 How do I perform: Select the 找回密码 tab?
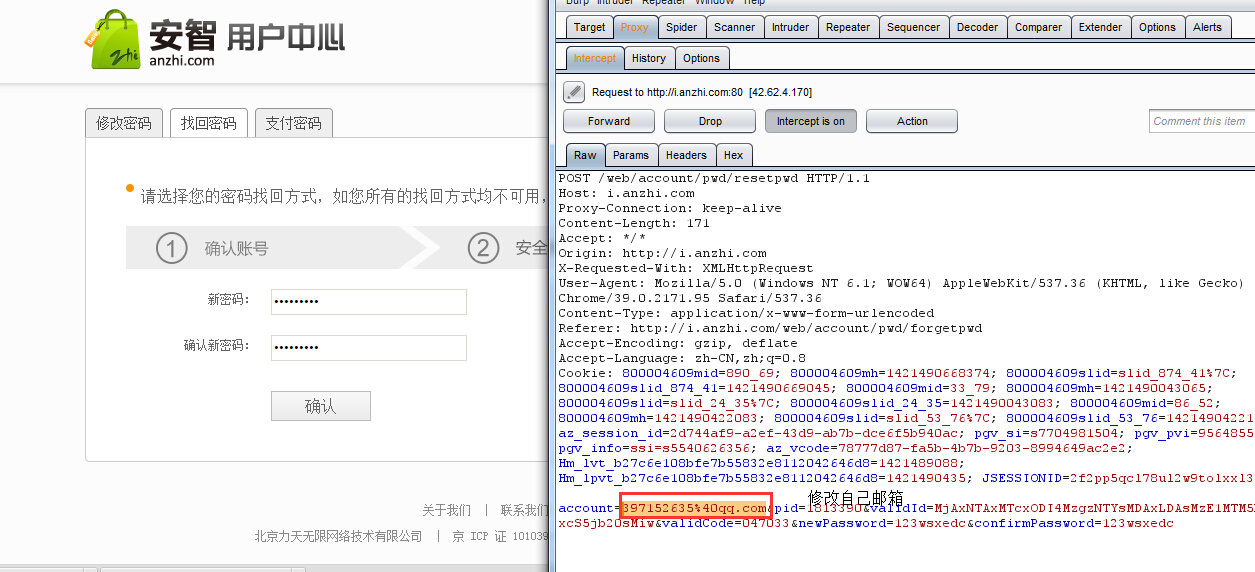pyautogui.click(x=209, y=123)
